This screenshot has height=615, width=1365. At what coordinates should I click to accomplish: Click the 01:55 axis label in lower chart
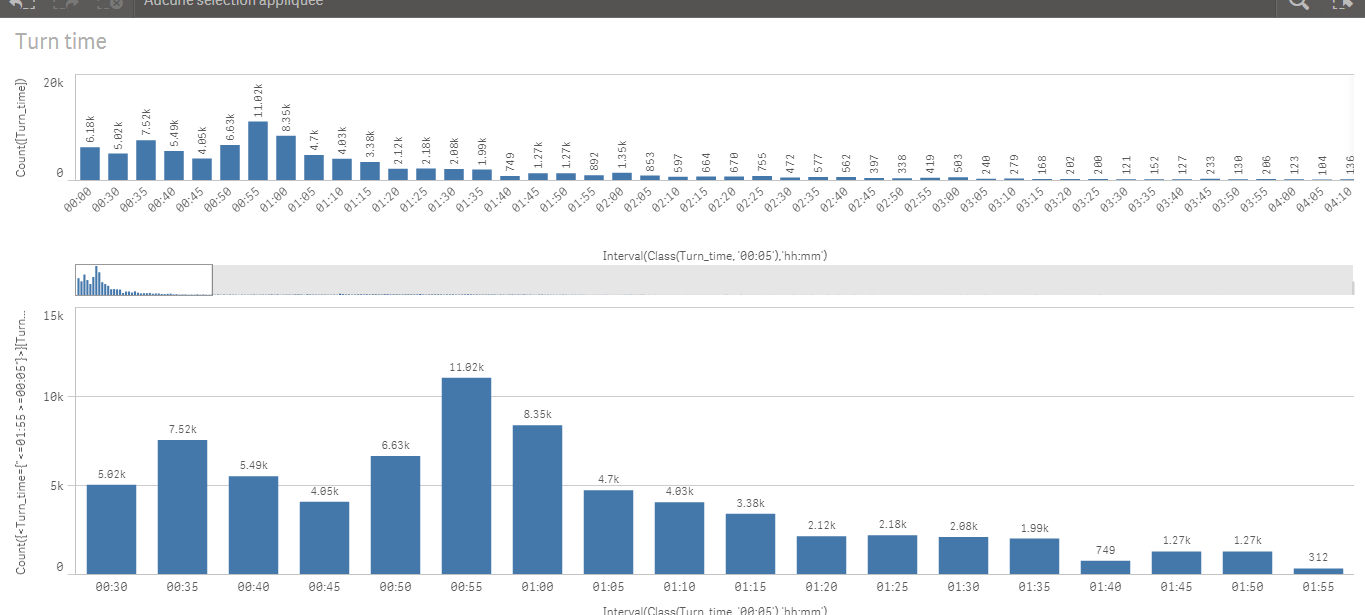click(x=1319, y=586)
